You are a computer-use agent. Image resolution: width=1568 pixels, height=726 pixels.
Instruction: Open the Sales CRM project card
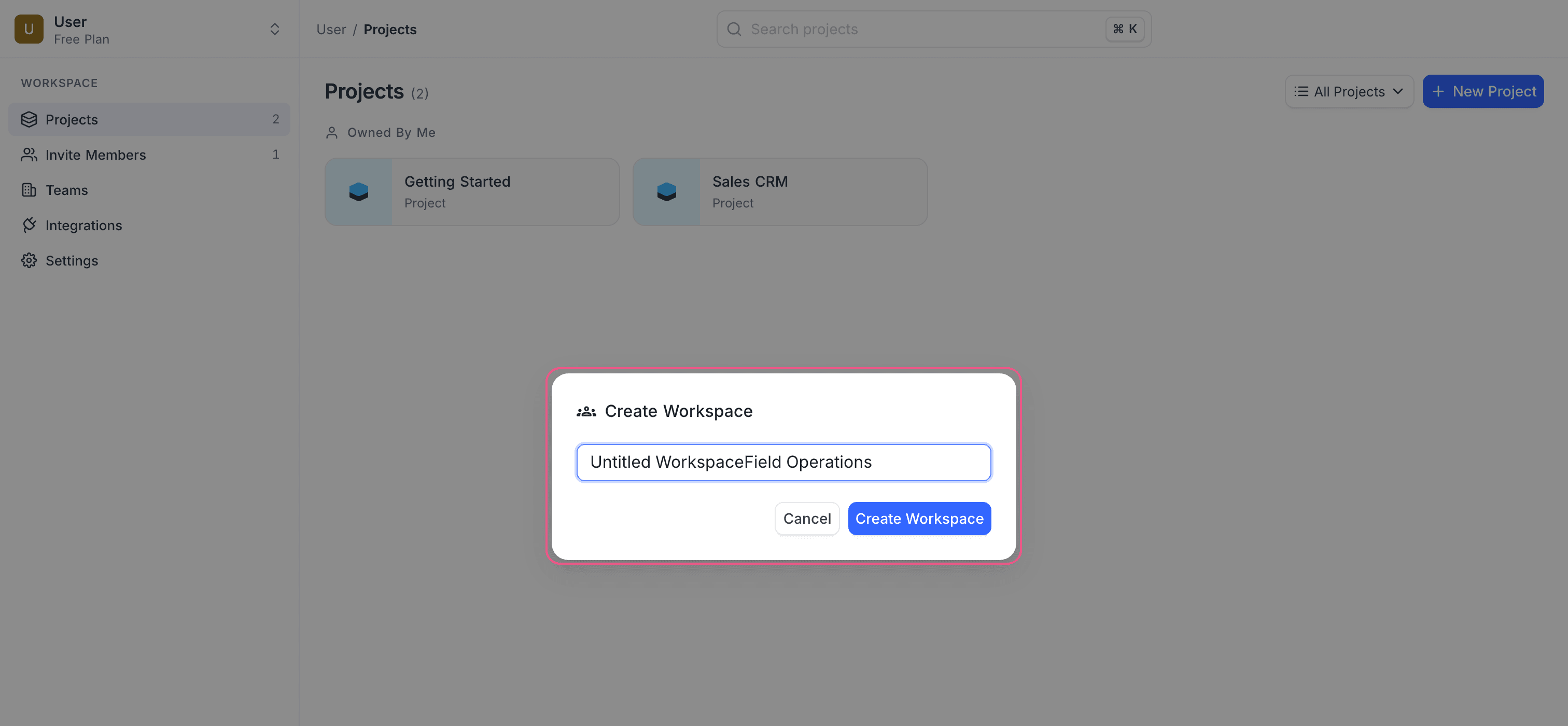pos(780,192)
